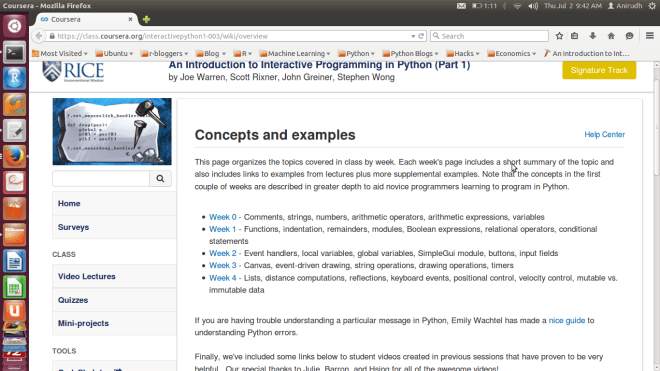The image size is (660, 371).
Task: Go back with the browser back arrow
Action: (x=39, y=36)
